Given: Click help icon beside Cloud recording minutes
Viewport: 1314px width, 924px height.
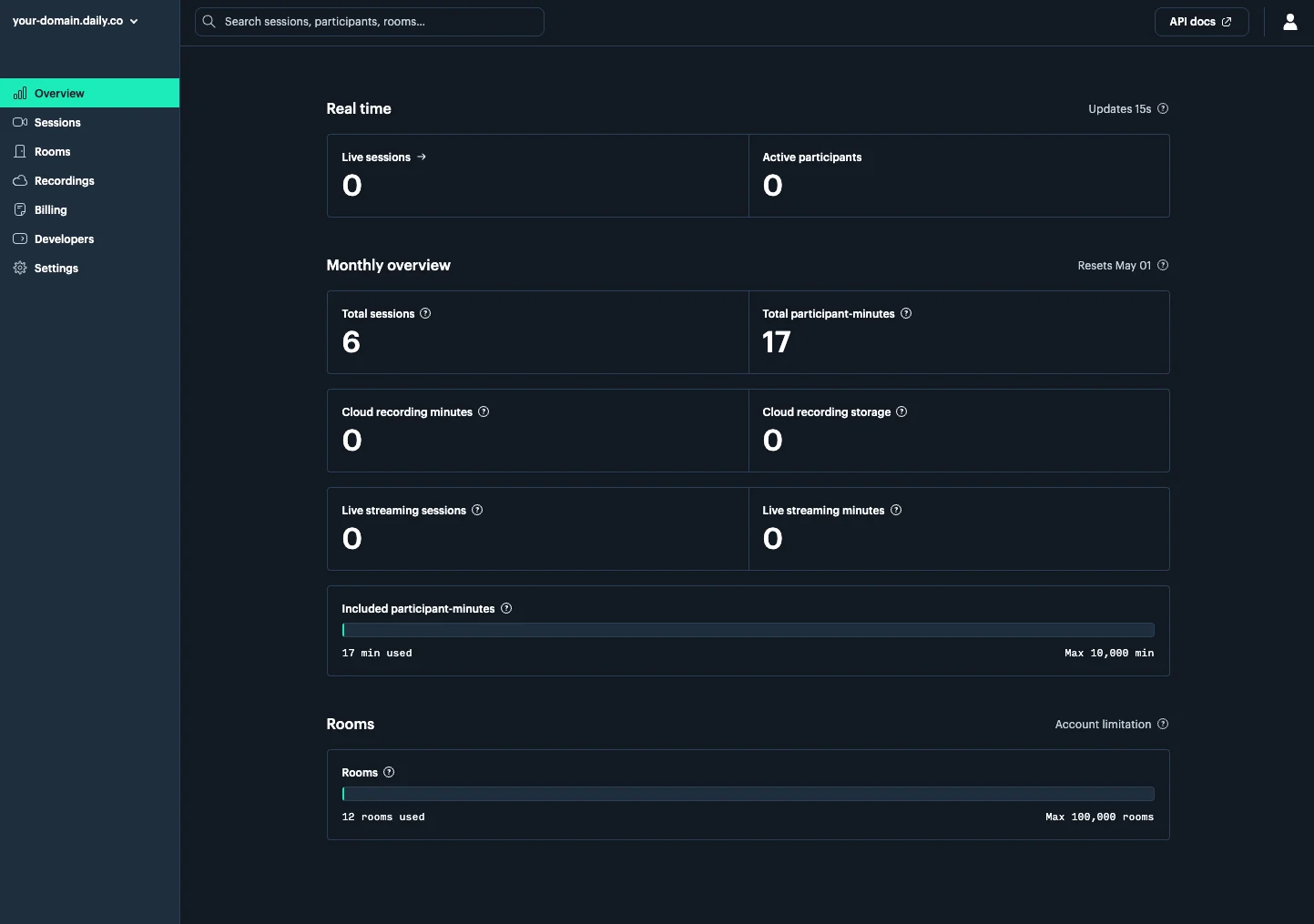Looking at the screenshot, I should pyautogui.click(x=484, y=411).
